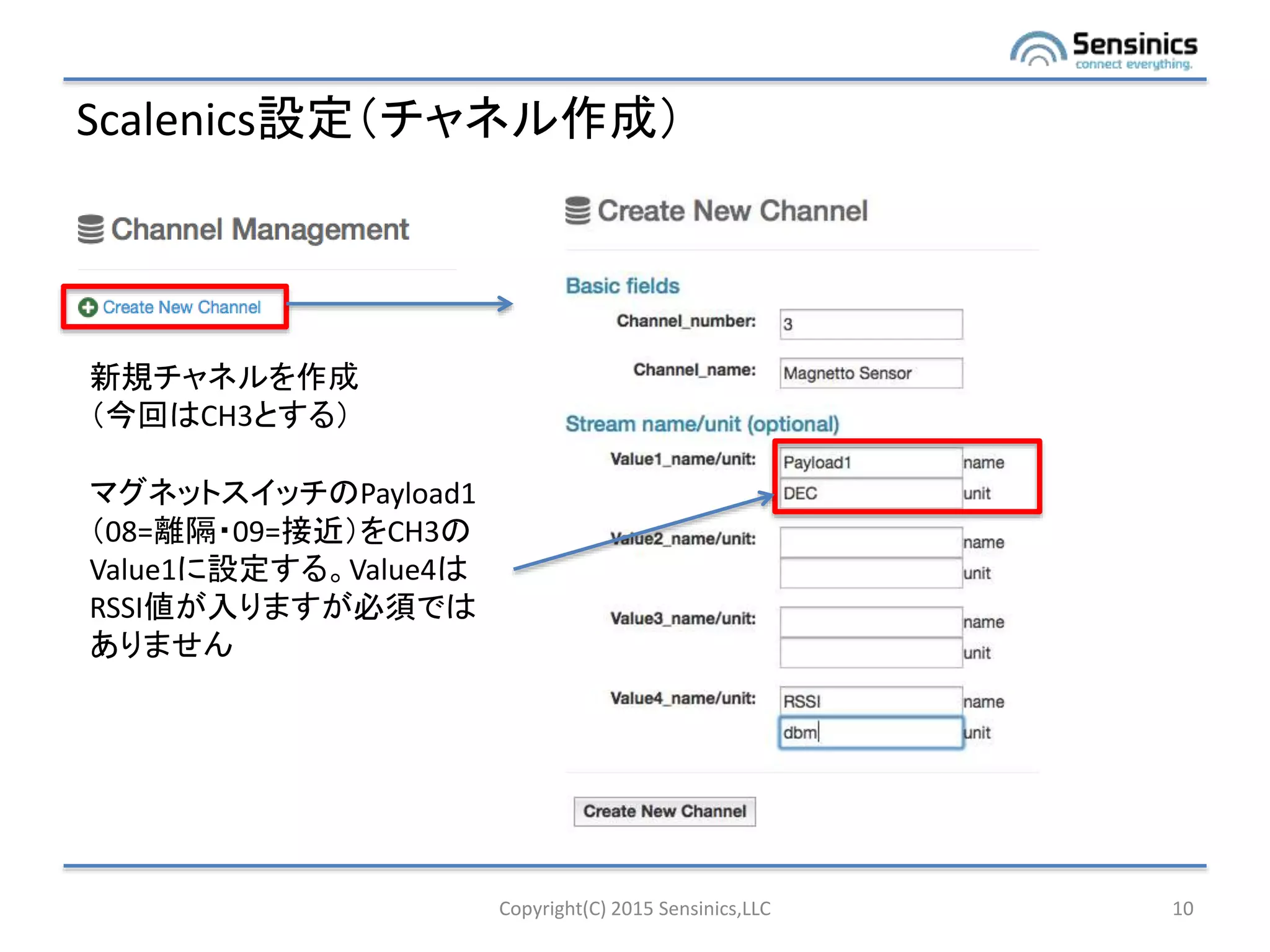Click the Create New Channel page heading
Screen dimensions: 1270x952
(732, 211)
